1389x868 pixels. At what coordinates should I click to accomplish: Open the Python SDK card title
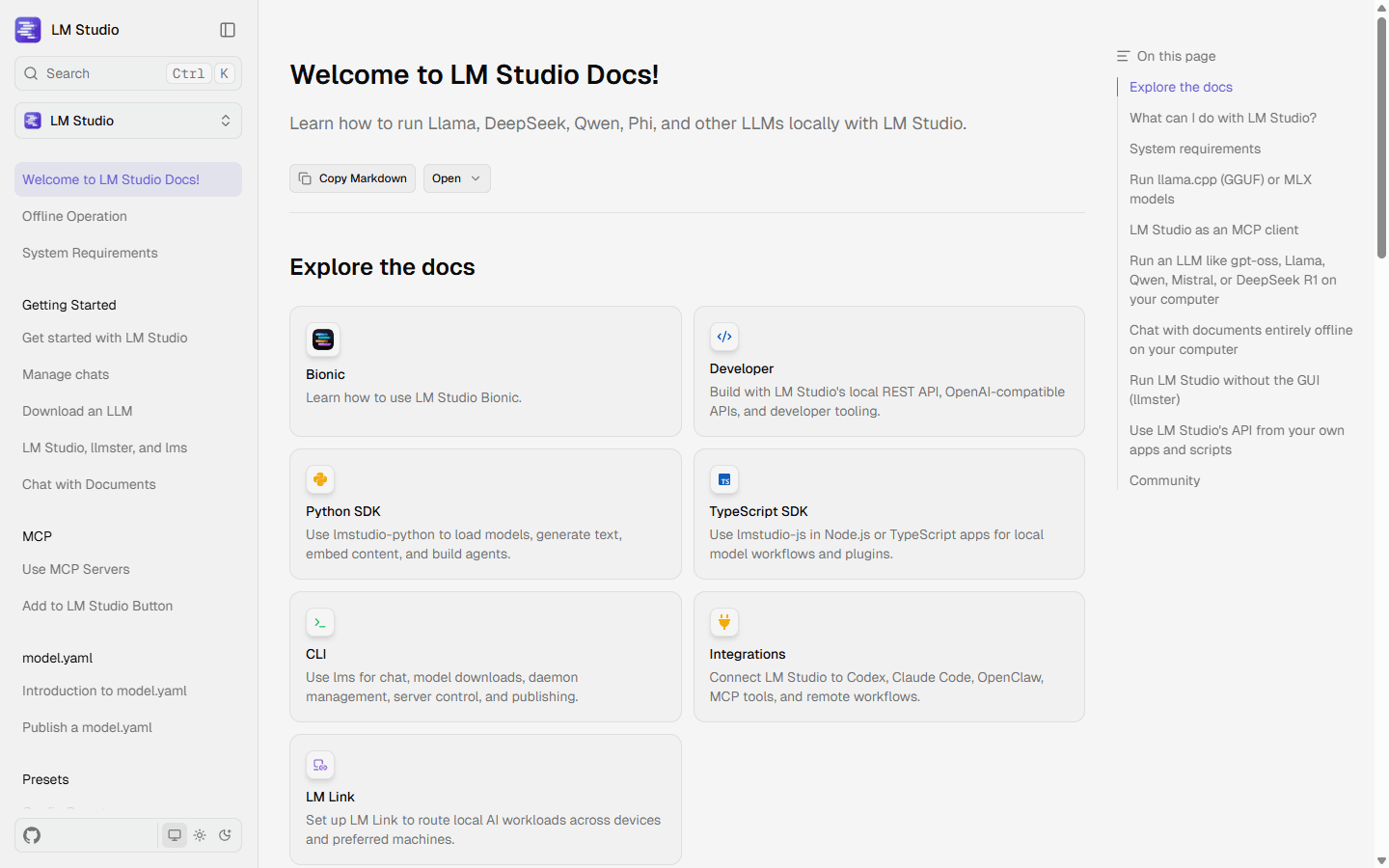click(x=343, y=511)
